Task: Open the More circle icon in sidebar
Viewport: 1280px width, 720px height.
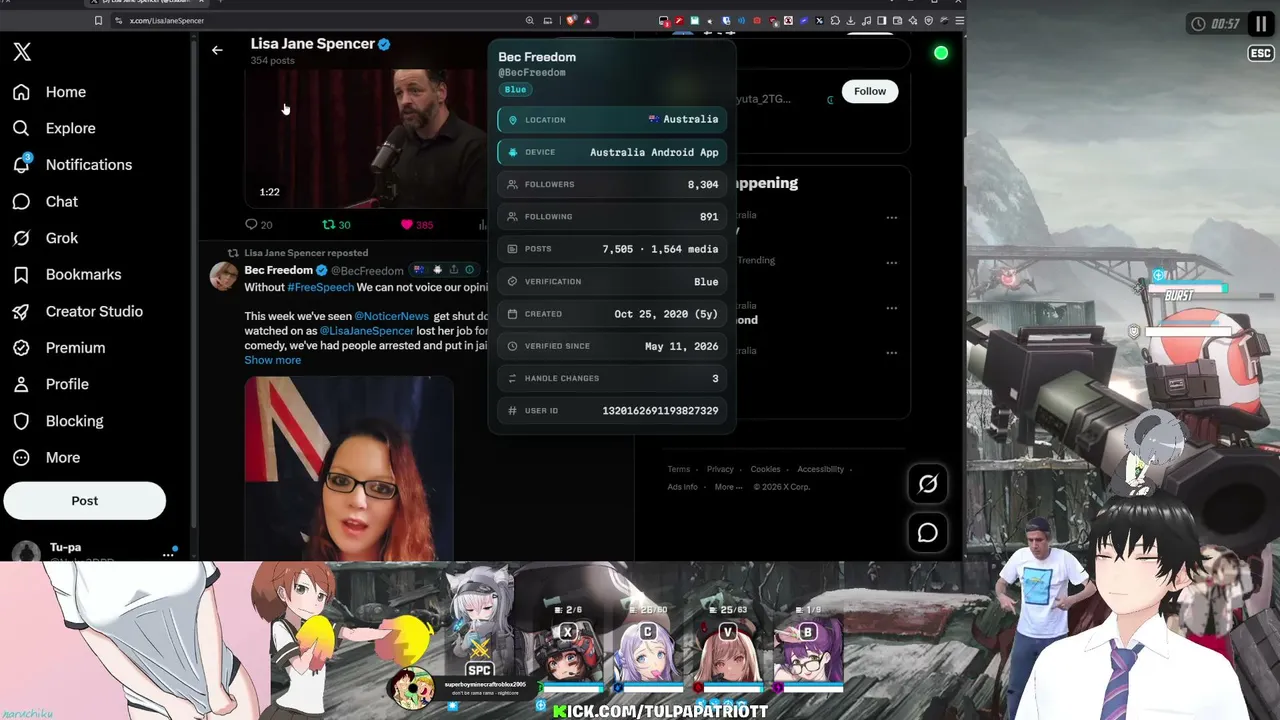Action: (x=21, y=457)
